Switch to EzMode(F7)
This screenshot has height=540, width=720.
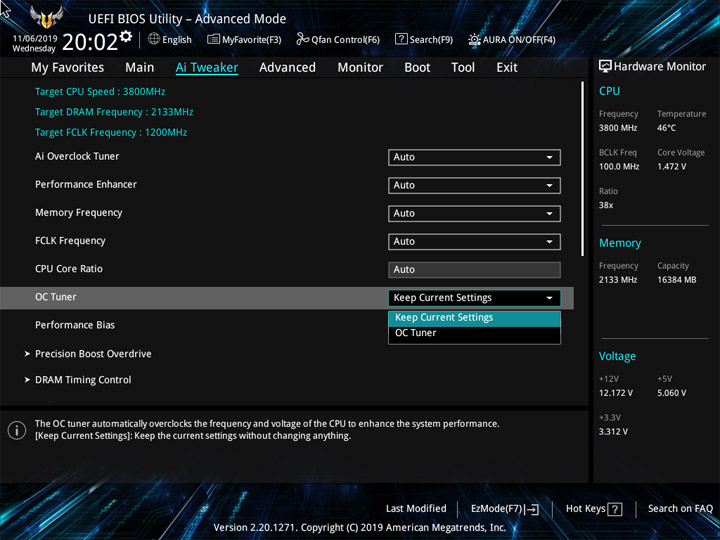[505, 509]
